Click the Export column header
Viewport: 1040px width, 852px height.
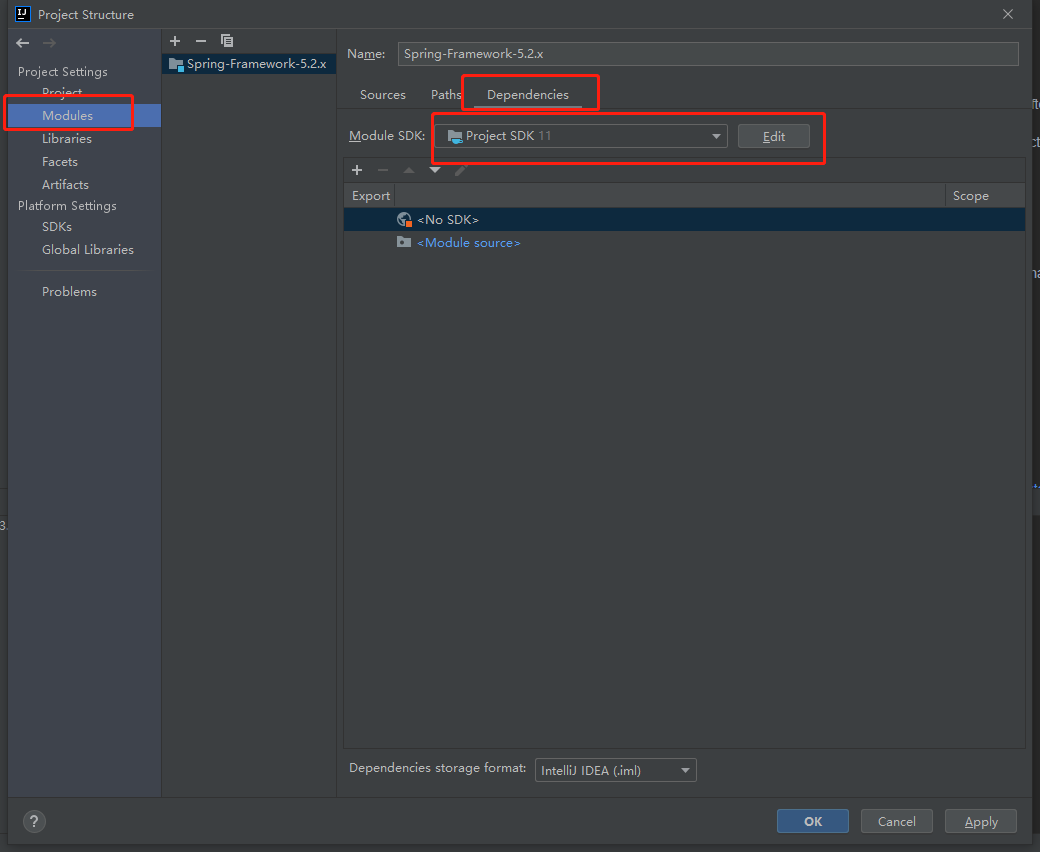[x=371, y=196]
